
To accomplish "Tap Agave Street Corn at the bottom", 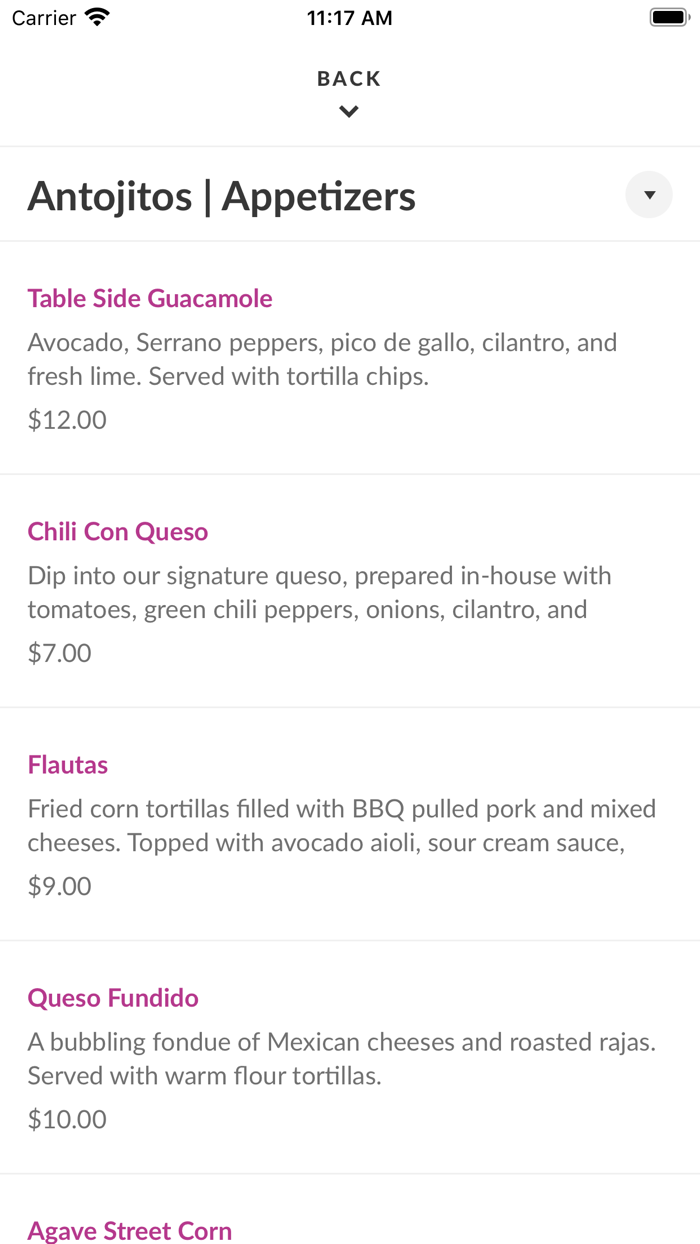I will [129, 1230].
